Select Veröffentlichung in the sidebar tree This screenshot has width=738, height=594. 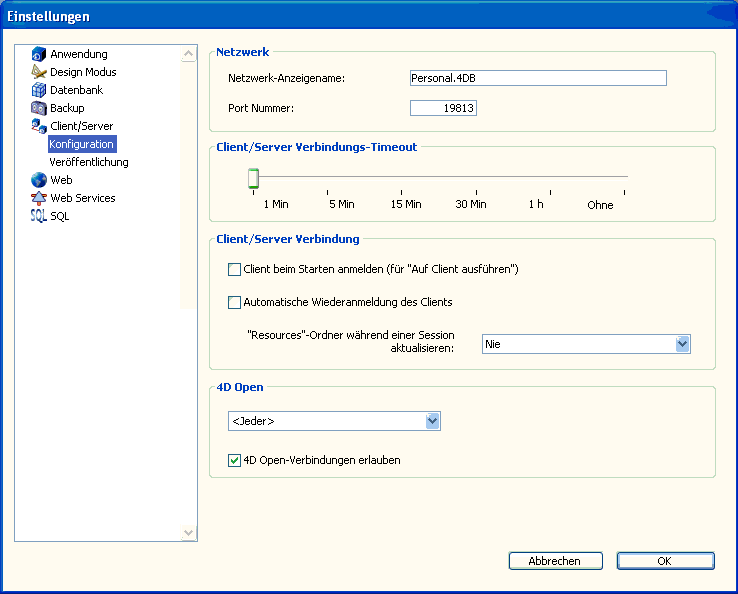[89, 162]
